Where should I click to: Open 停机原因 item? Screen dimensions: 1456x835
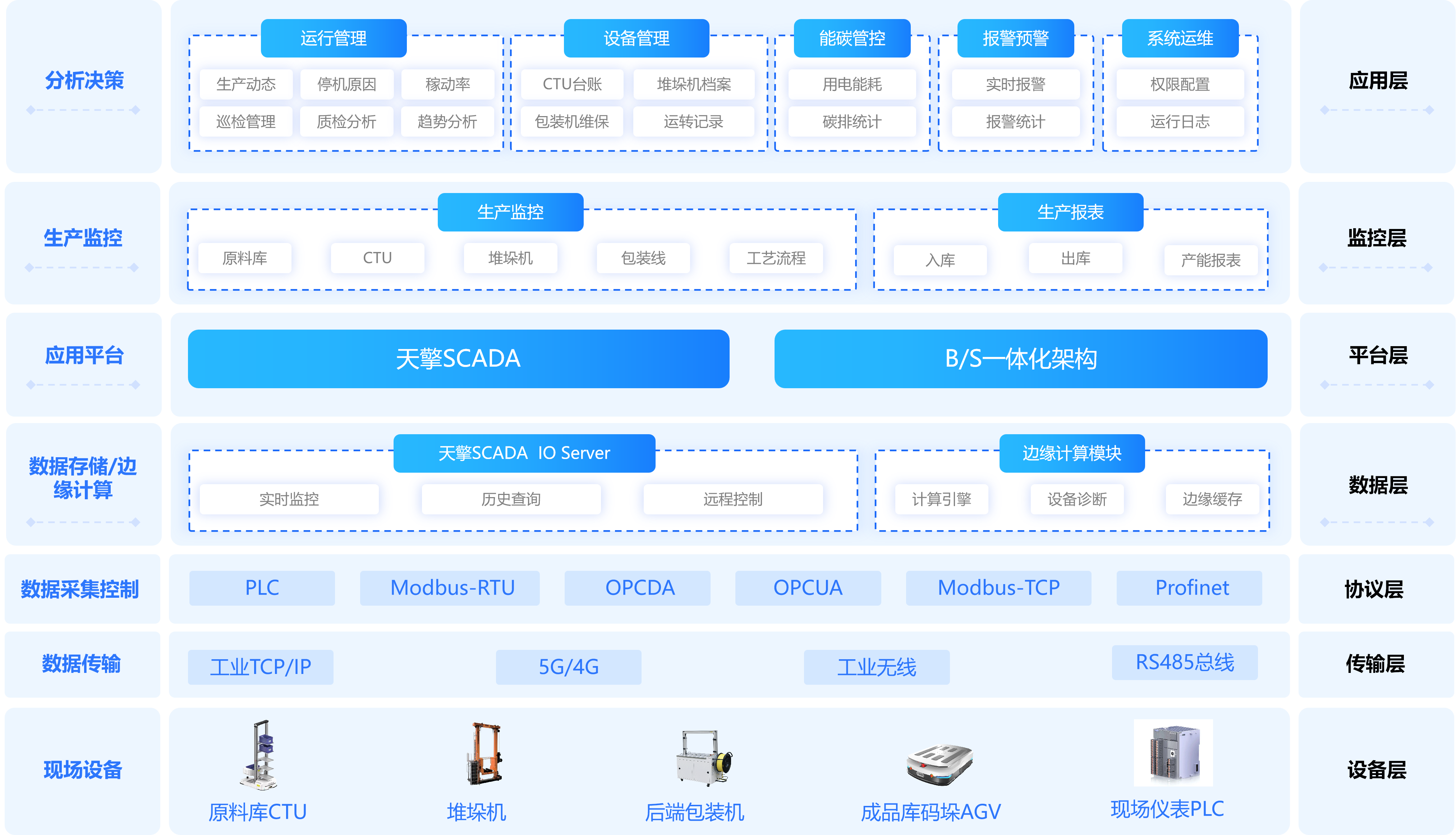click(347, 84)
